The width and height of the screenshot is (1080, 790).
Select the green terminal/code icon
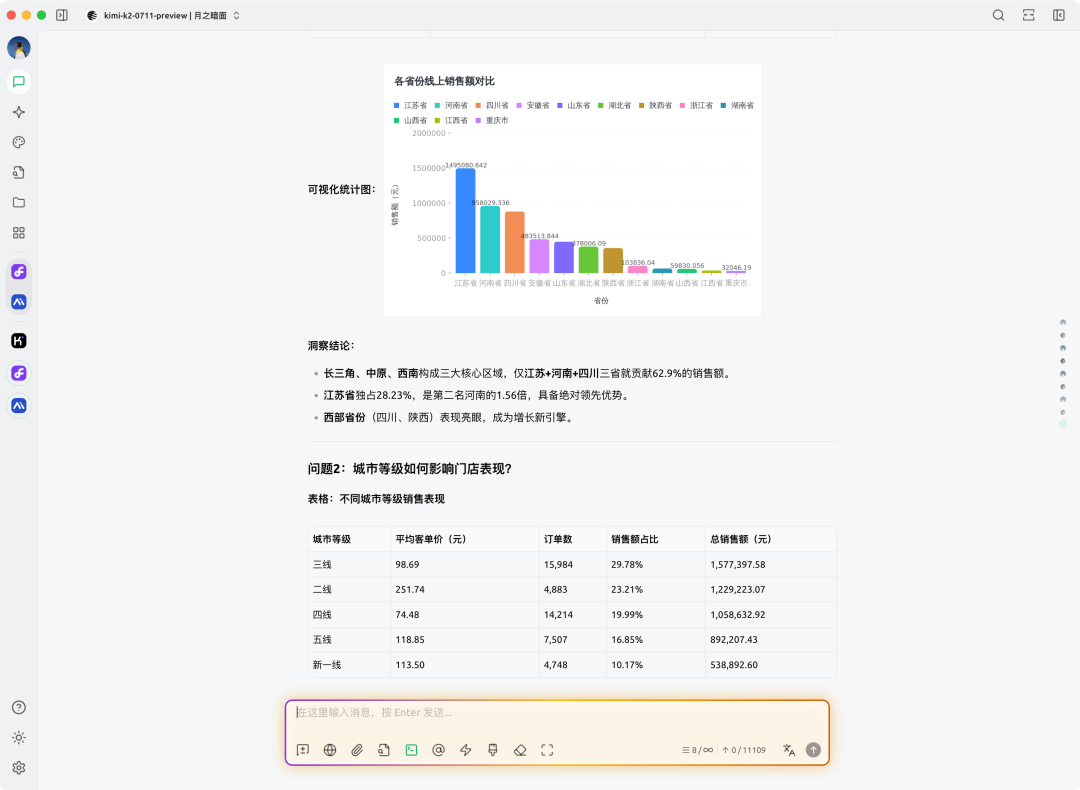click(x=411, y=749)
